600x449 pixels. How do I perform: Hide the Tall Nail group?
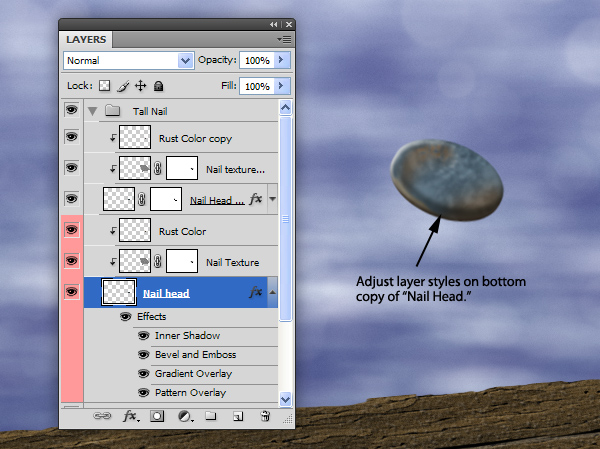click(x=72, y=110)
